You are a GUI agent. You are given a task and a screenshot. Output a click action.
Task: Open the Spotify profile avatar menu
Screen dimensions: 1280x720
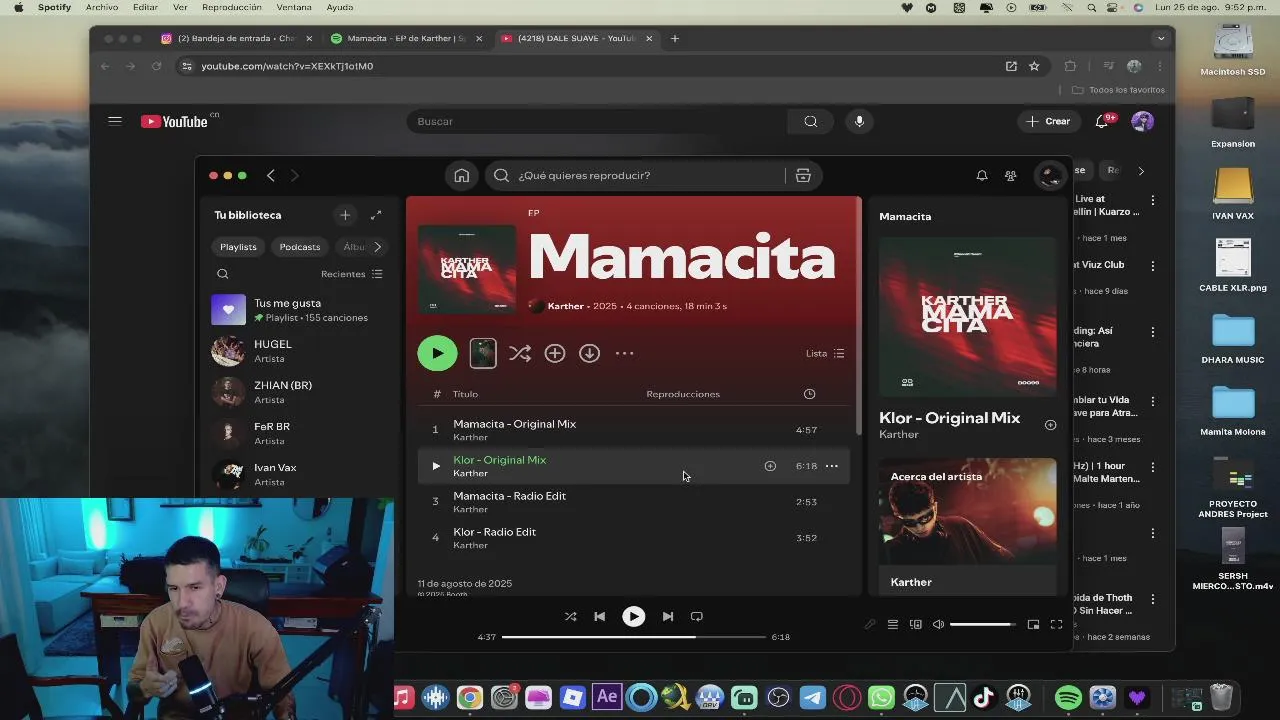(x=1050, y=176)
